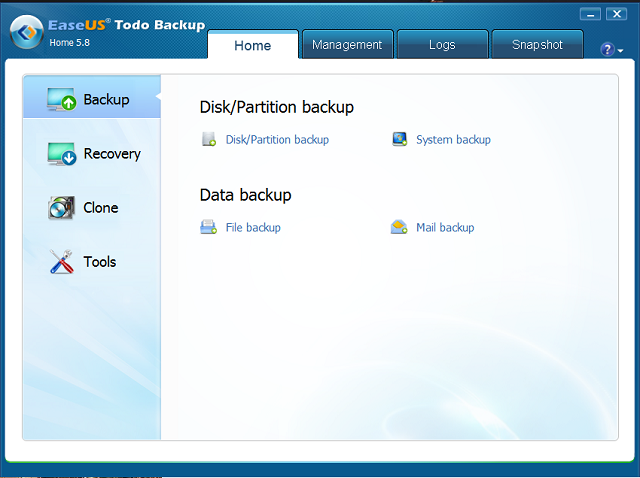The height and width of the screenshot is (478, 640).
Task: Click the Tools wrench icon in sidebar
Action: pyautogui.click(x=61, y=262)
